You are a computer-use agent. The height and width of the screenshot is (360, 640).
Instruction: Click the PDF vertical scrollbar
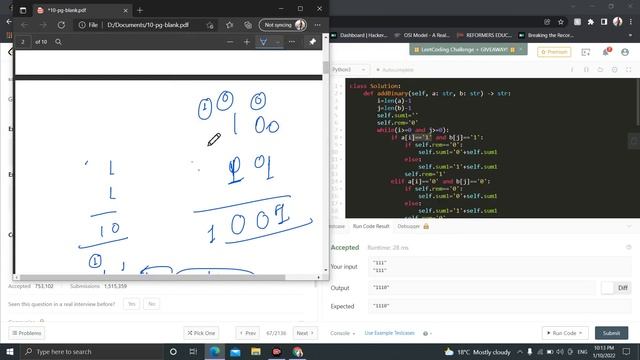pos(325,67)
